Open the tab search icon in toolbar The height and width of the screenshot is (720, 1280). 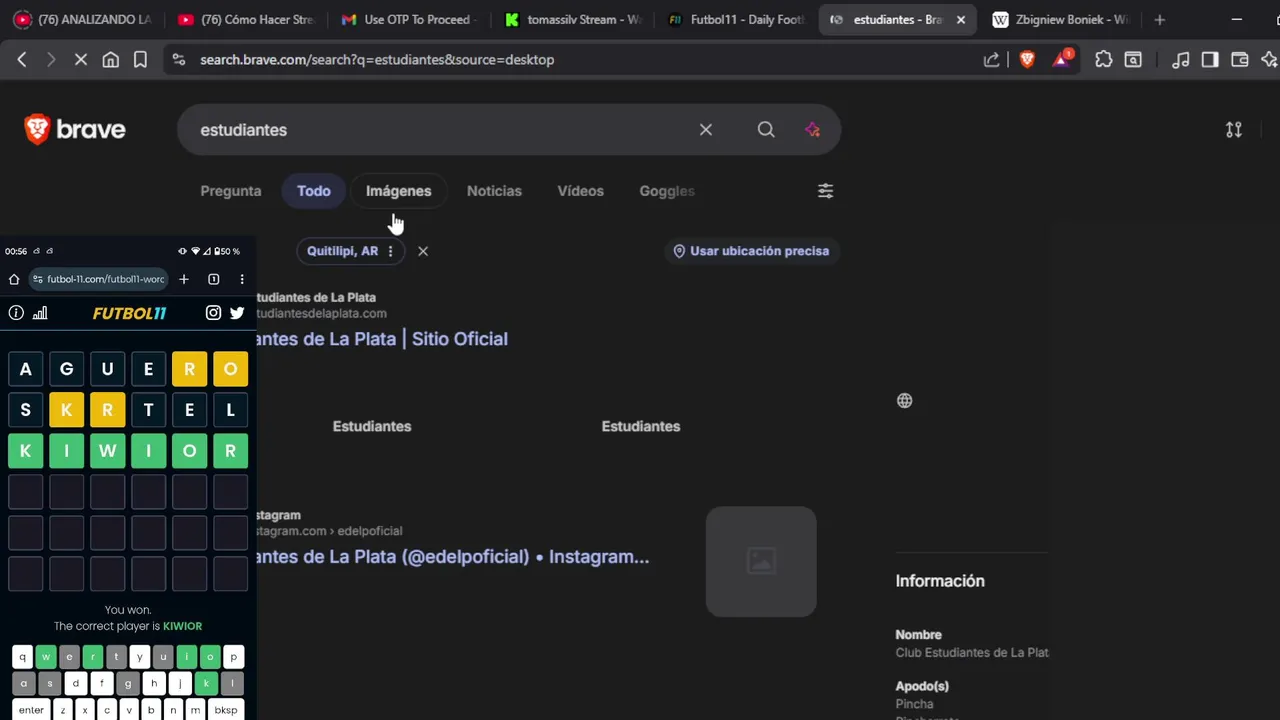point(1133,60)
